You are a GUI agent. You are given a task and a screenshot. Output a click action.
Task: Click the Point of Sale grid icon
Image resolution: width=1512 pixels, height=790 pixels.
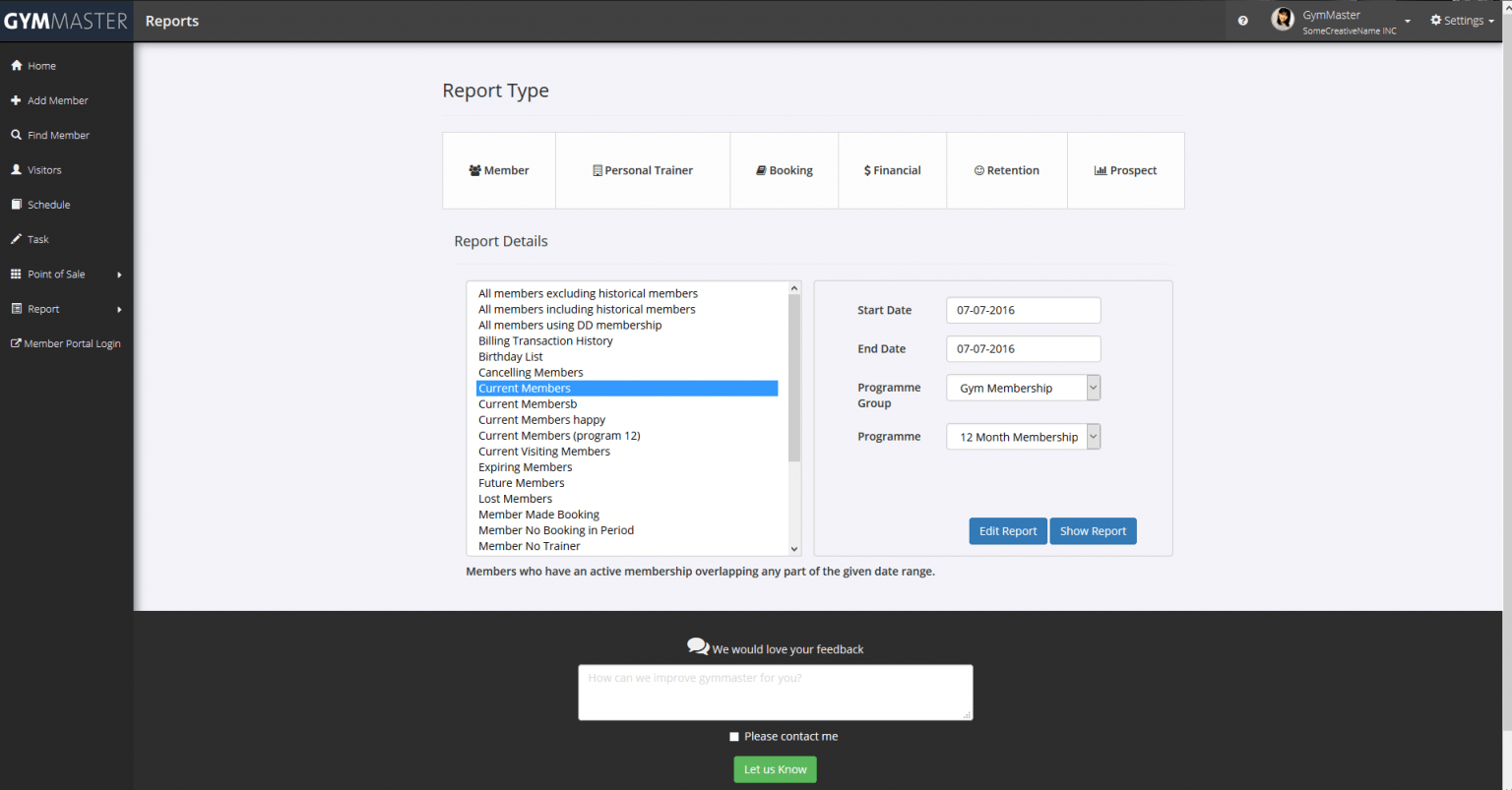pos(16,273)
